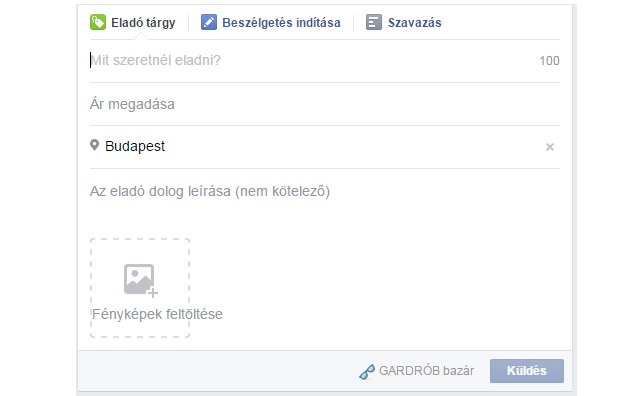This screenshot has width=644, height=396.
Task: Click the green Eladó tárgy tag icon
Action: pos(98,22)
